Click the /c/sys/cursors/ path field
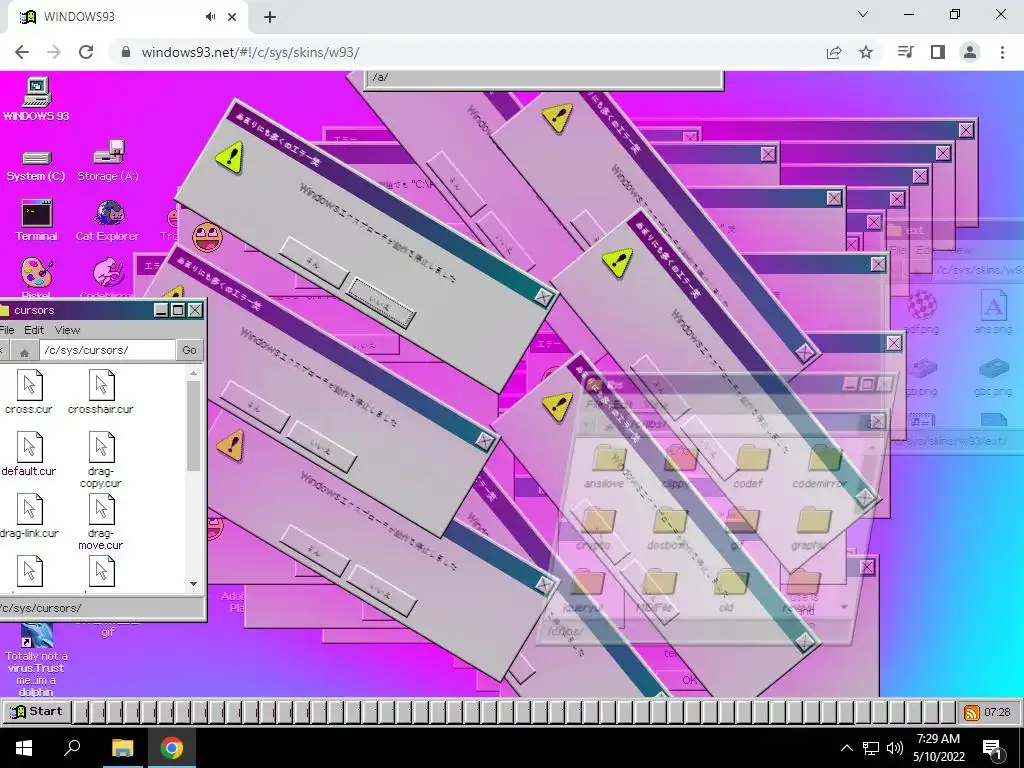The width and height of the screenshot is (1024, 768). (107, 351)
